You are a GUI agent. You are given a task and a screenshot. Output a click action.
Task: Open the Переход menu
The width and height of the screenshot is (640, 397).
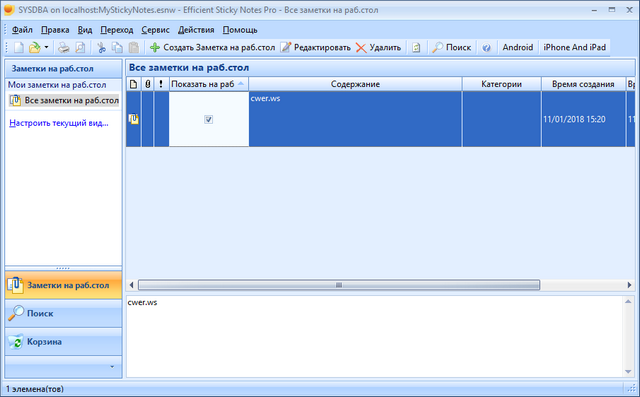click(117, 30)
